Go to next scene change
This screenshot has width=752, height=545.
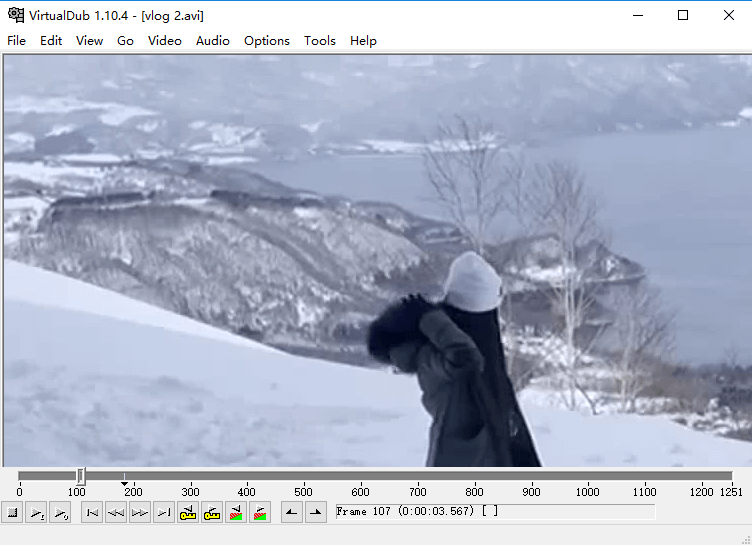click(260, 513)
